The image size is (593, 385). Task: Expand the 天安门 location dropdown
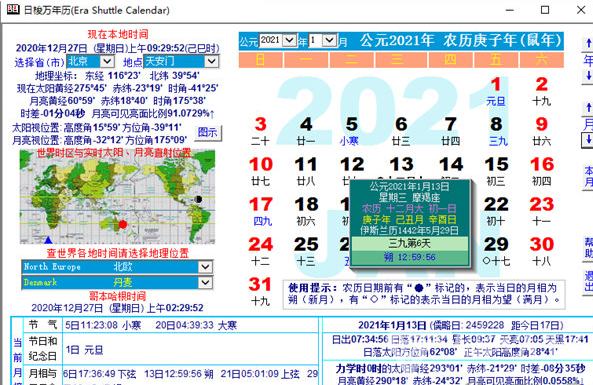pyautogui.click(x=211, y=61)
